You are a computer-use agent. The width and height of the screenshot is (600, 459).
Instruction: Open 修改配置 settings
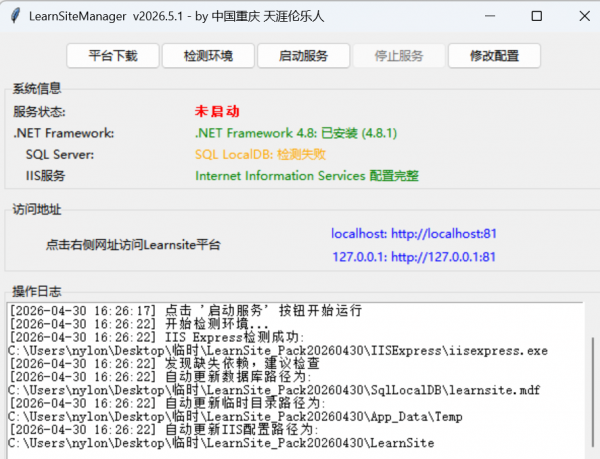(x=494, y=56)
